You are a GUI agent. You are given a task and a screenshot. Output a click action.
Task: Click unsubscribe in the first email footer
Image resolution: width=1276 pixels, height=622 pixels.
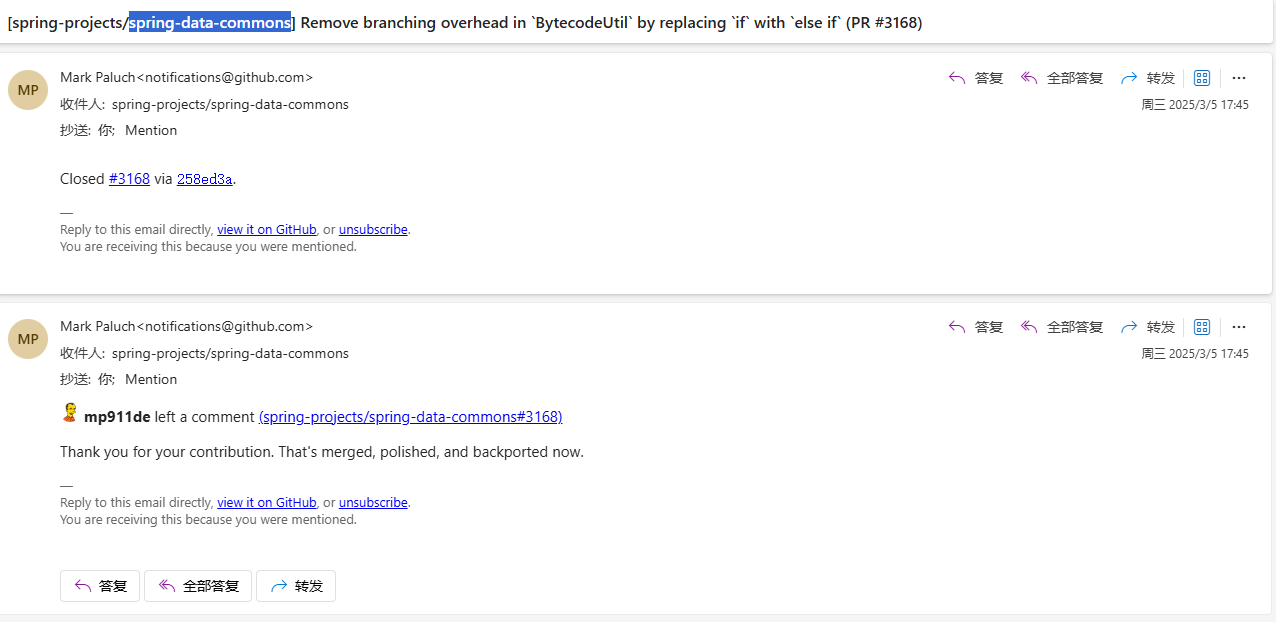coord(373,229)
